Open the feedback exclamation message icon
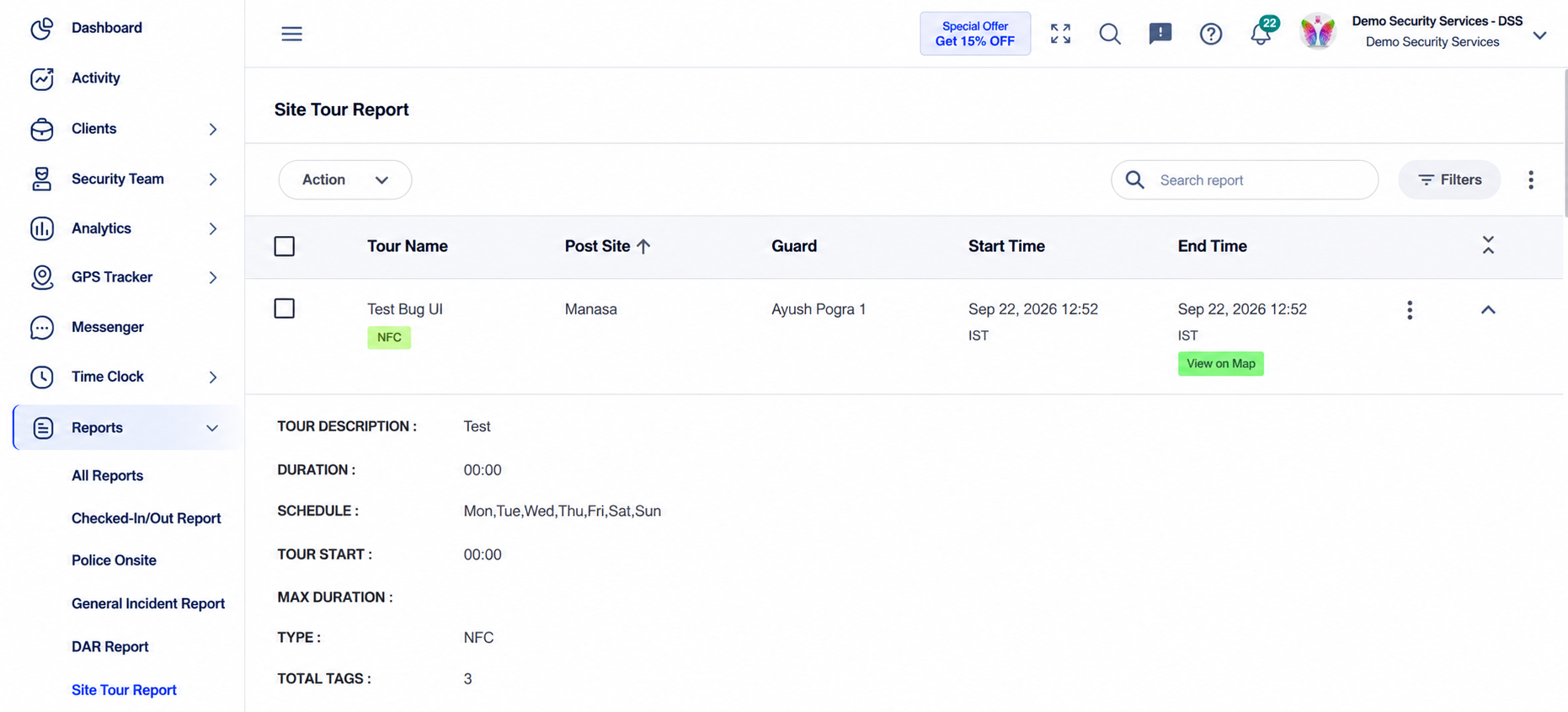The width and height of the screenshot is (1568, 712). click(x=1160, y=34)
